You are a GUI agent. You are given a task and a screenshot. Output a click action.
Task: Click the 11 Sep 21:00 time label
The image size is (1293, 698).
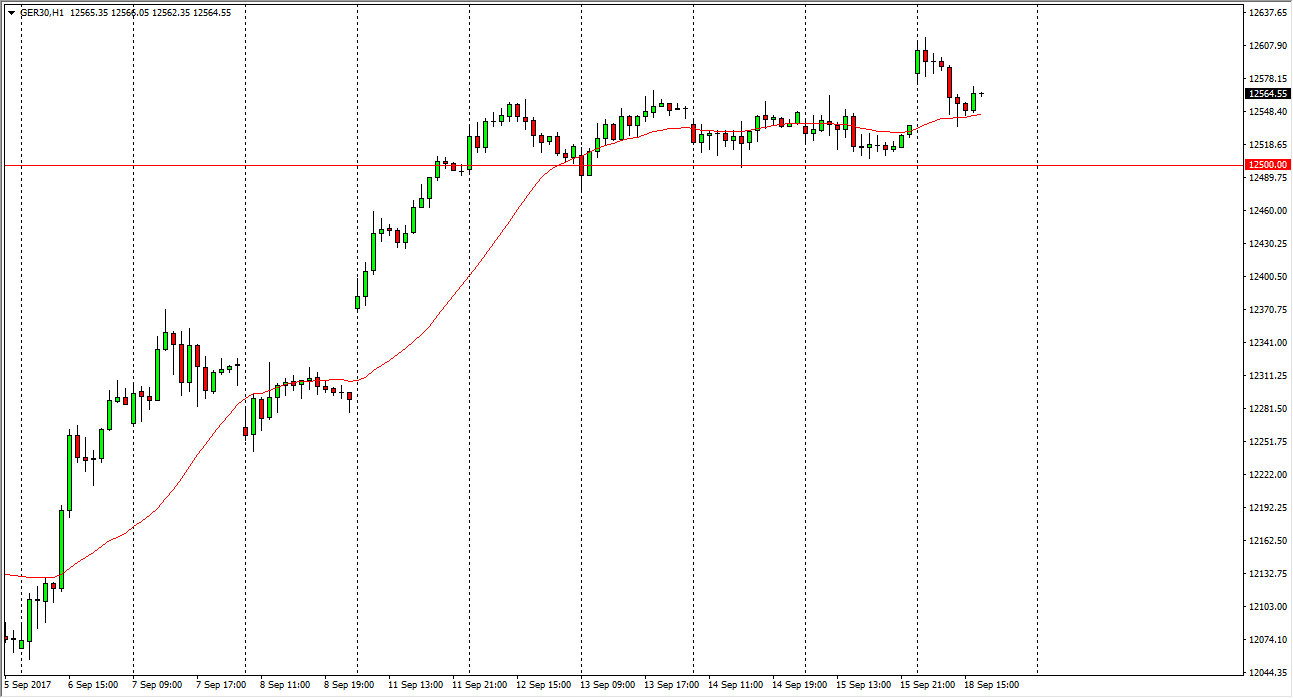479,685
